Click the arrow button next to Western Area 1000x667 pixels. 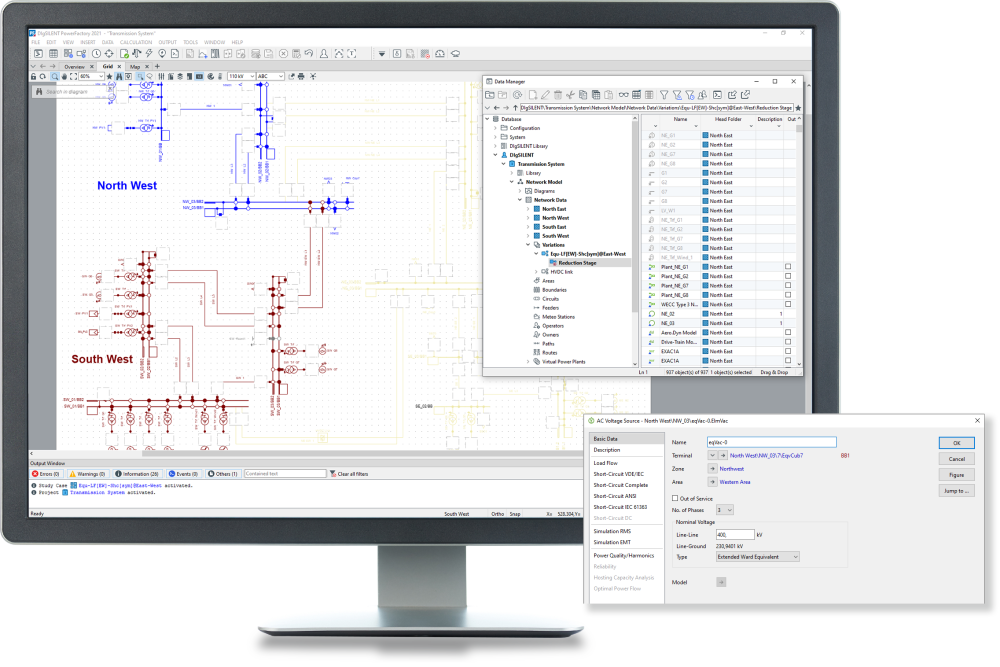click(x=712, y=482)
